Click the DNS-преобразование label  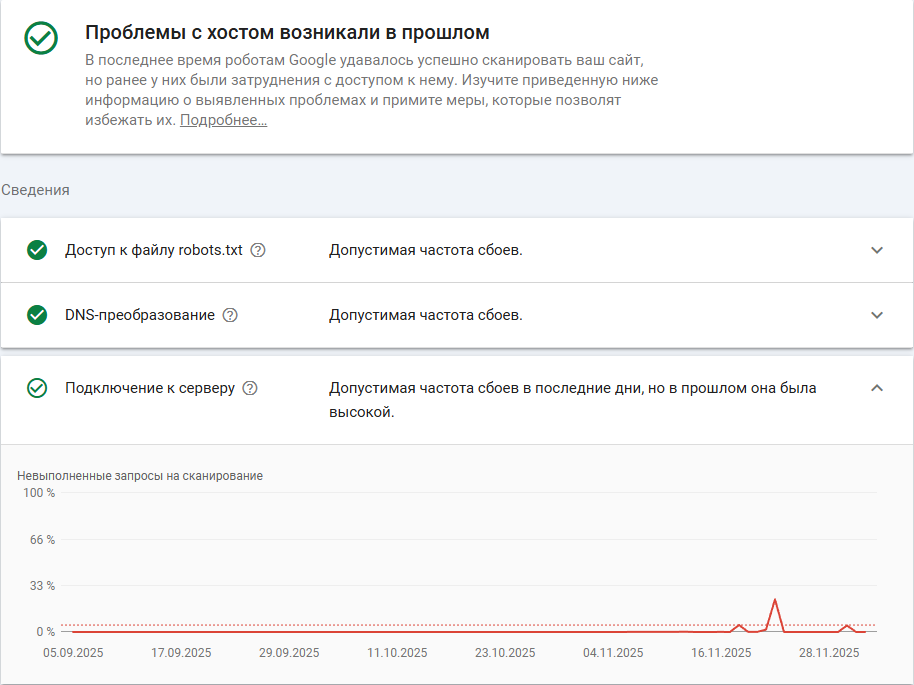point(140,315)
